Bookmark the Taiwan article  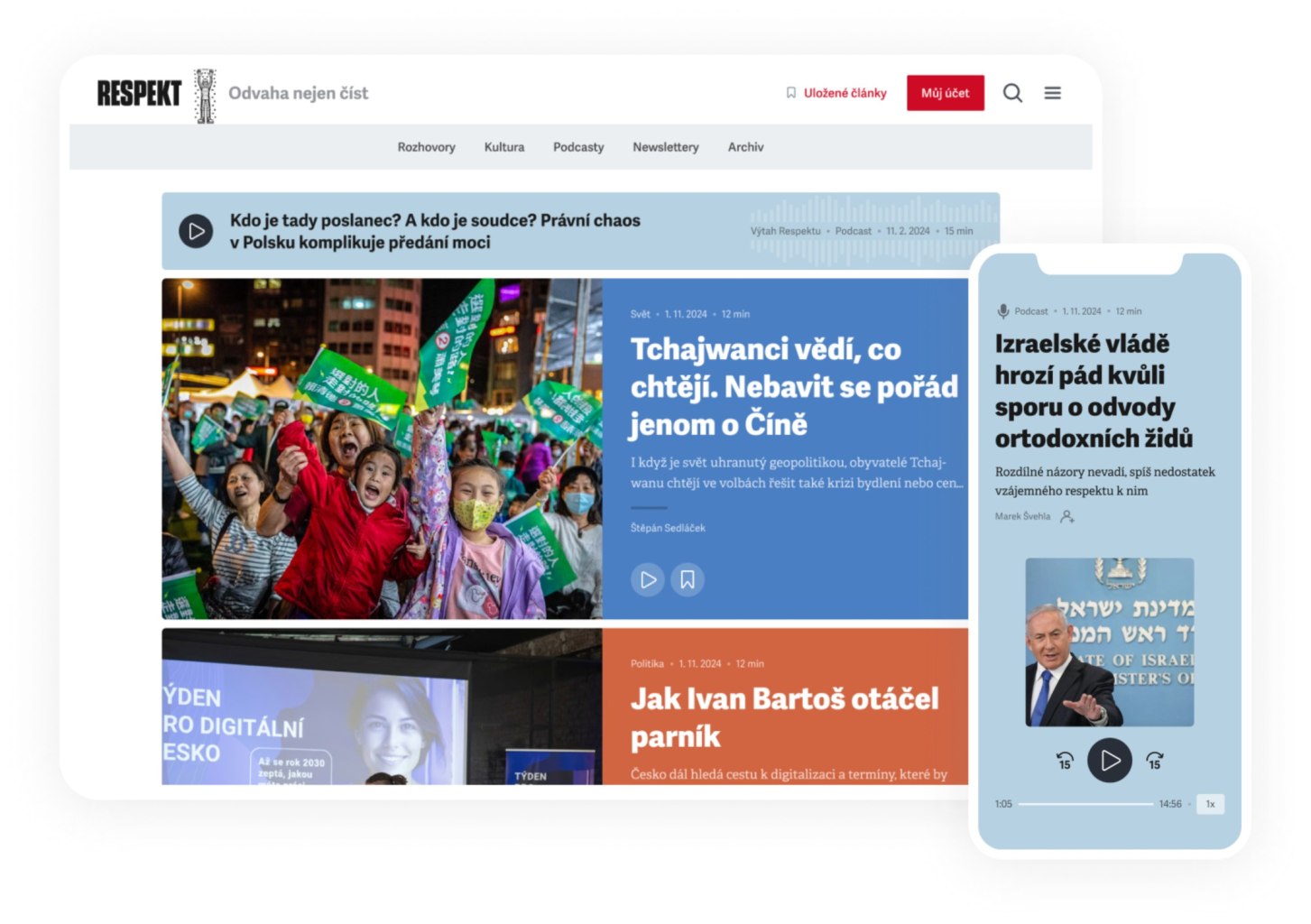tap(688, 579)
